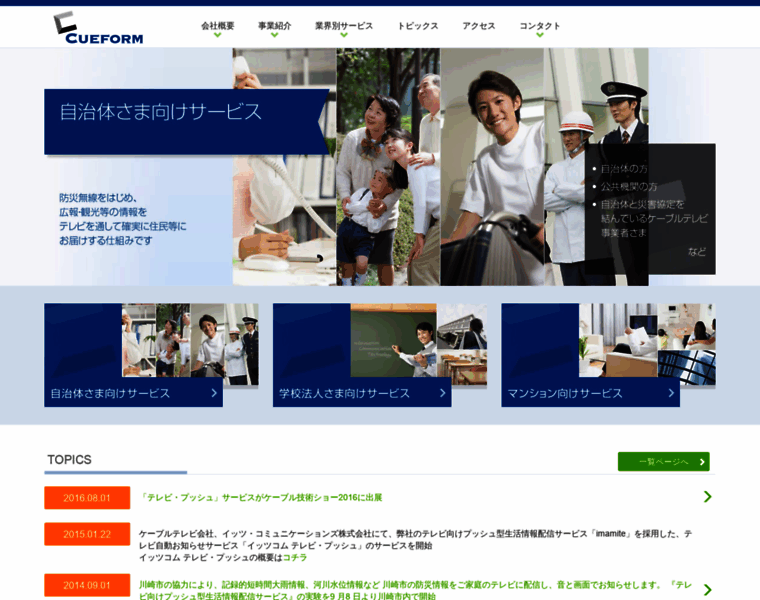The height and width of the screenshot is (600, 760).
Task: Open the 会社概要 menu
Action: tap(218, 26)
